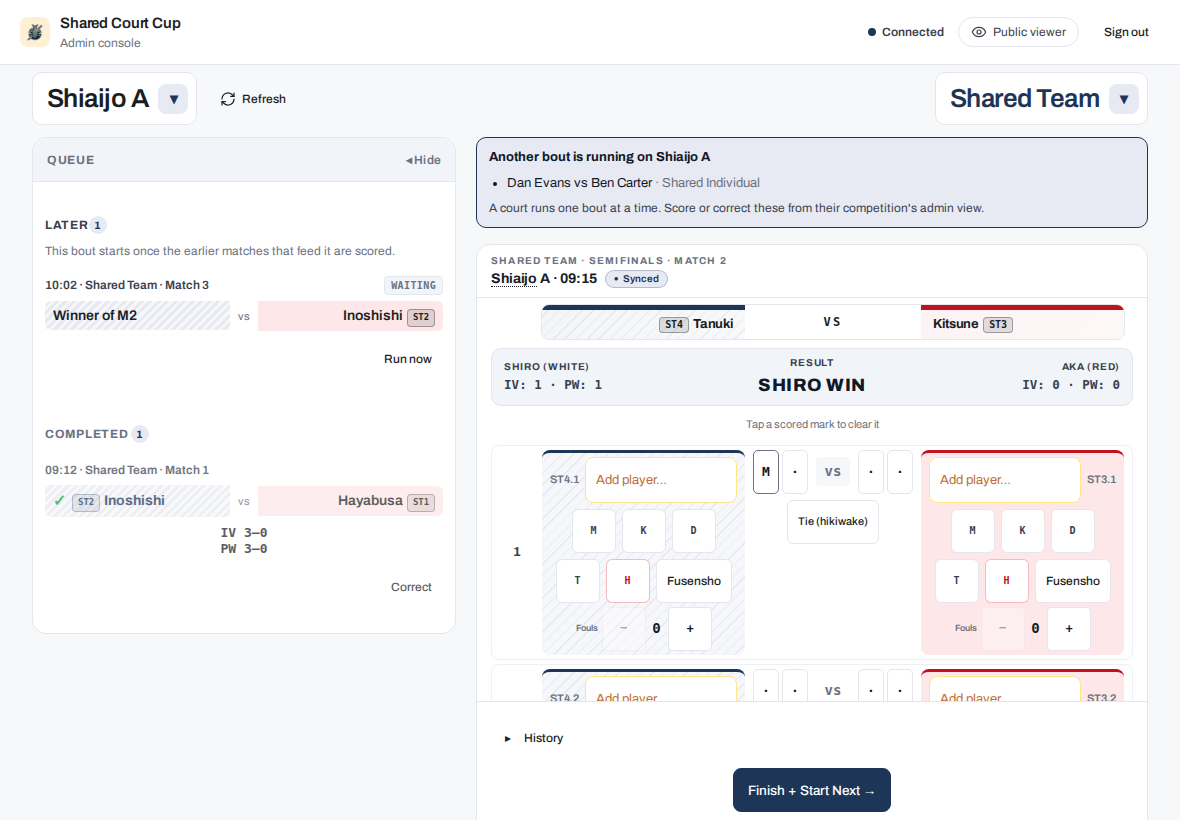The width and height of the screenshot is (1180, 820).
Task: Score D (do) for red ST3.1
Action: tap(1072, 531)
